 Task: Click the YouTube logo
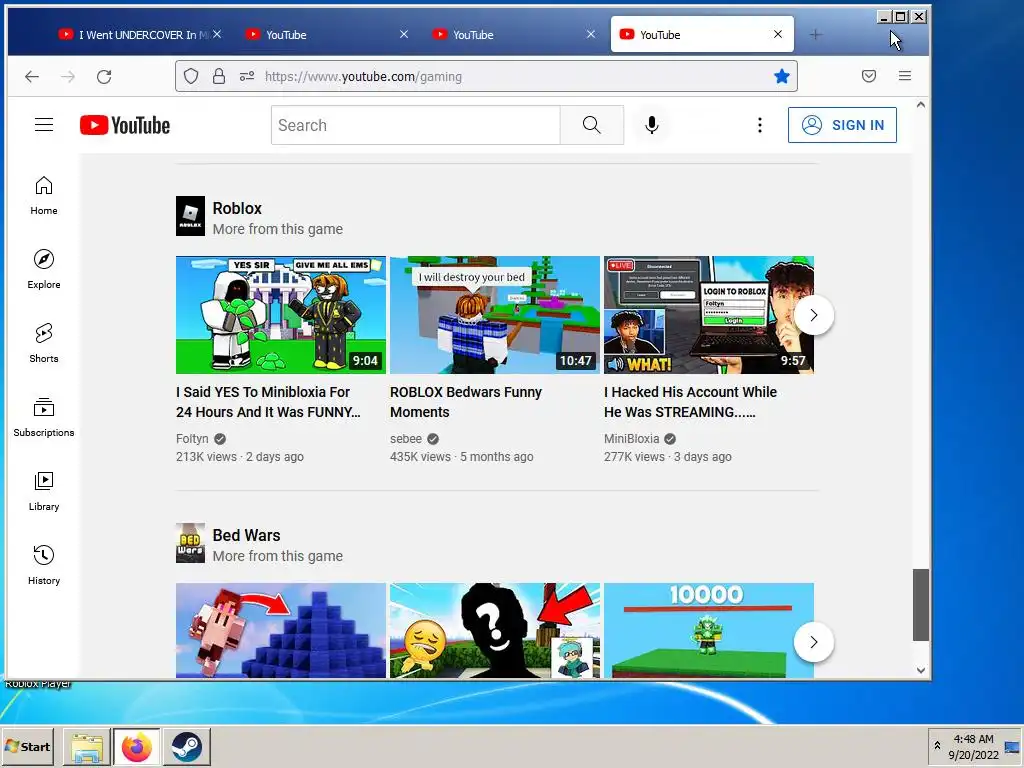point(125,125)
